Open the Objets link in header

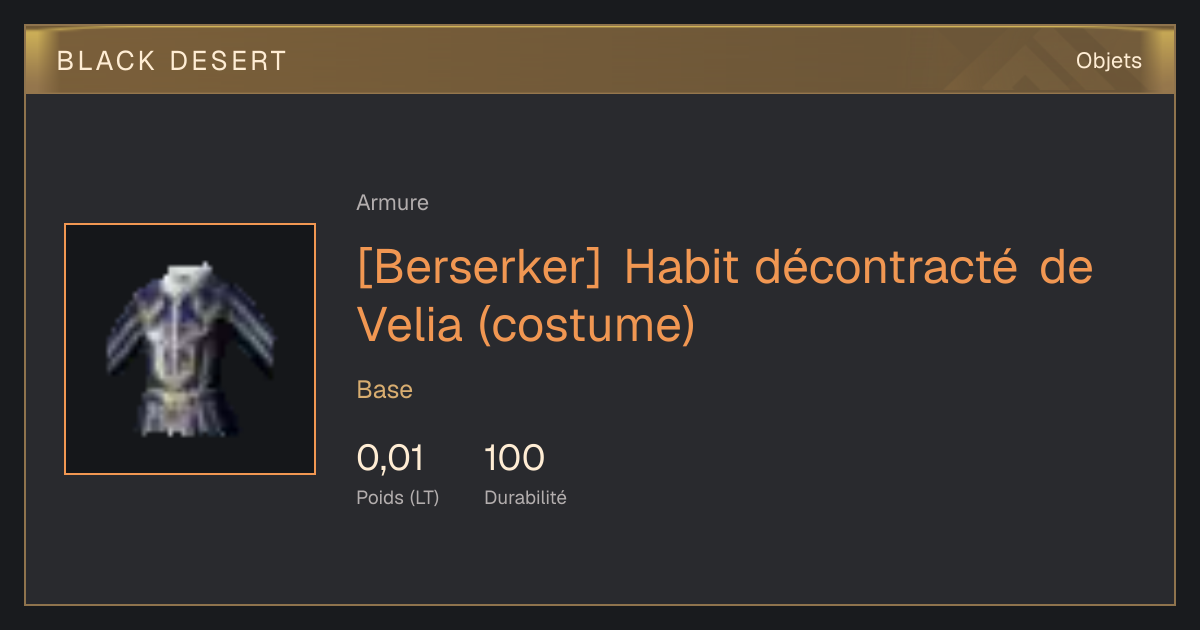tap(1108, 61)
